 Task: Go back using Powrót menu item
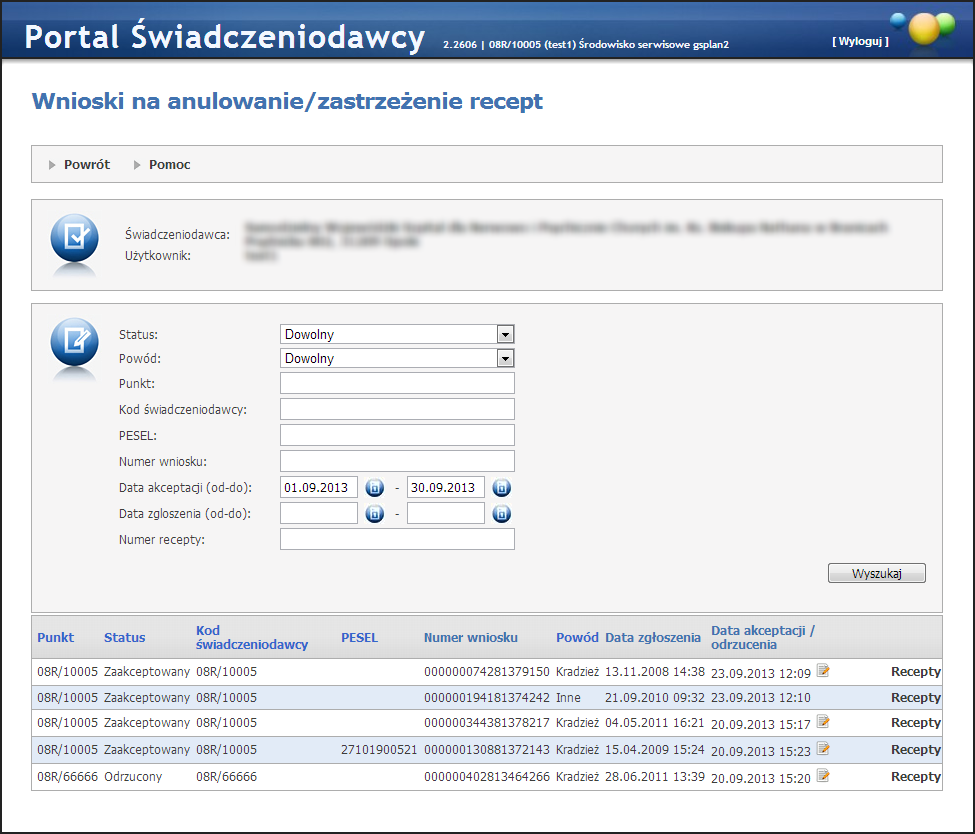point(86,165)
